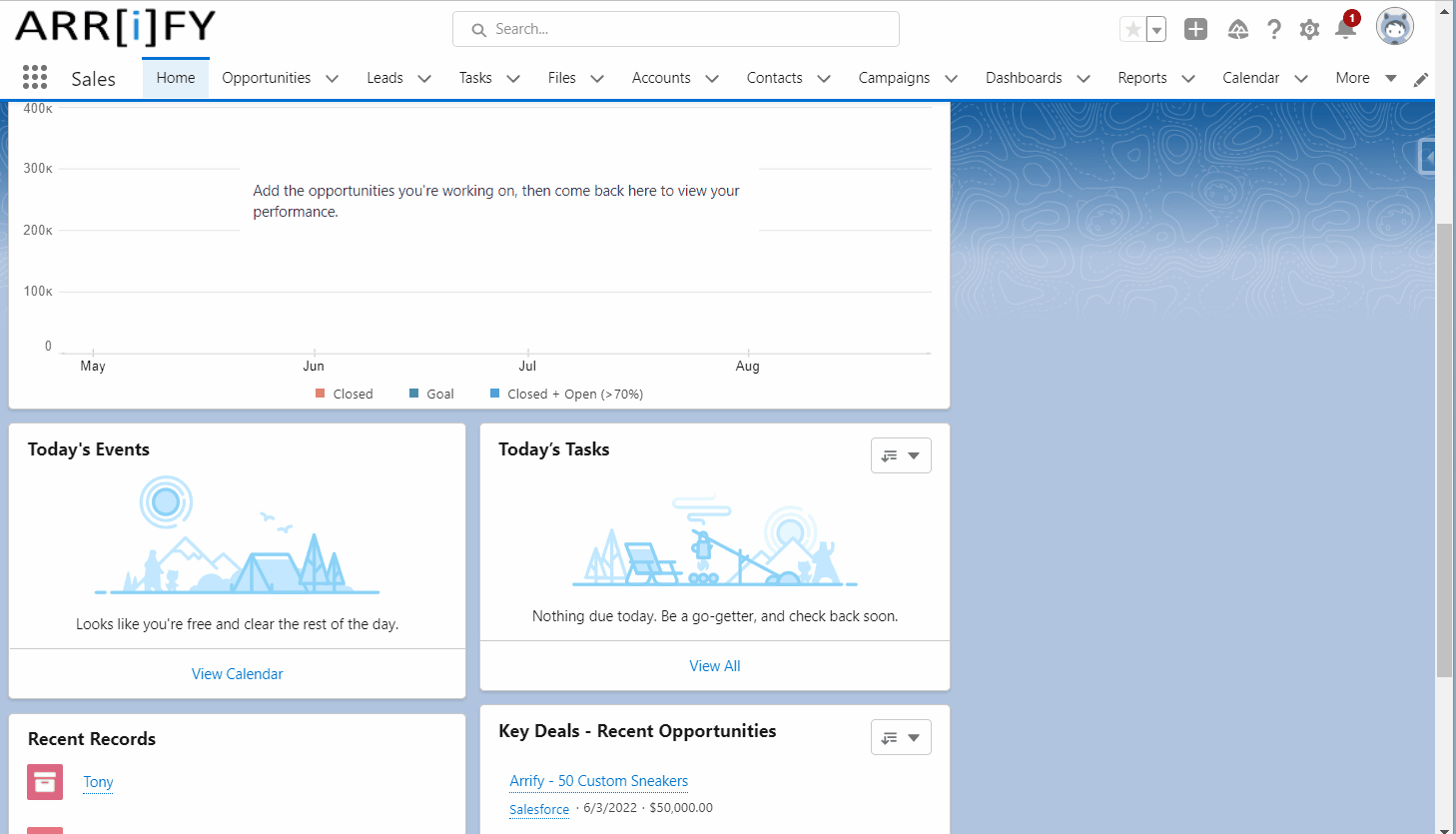Image resolution: width=1456 pixels, height=834 pixels.
Task: Expand the Opportunities tab dropdown chevron
Action: 332,77
